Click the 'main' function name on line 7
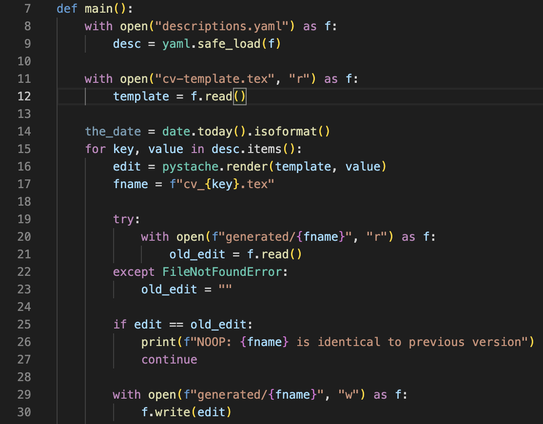The height and width of the screenshot is (424, 543). [99, 8]
